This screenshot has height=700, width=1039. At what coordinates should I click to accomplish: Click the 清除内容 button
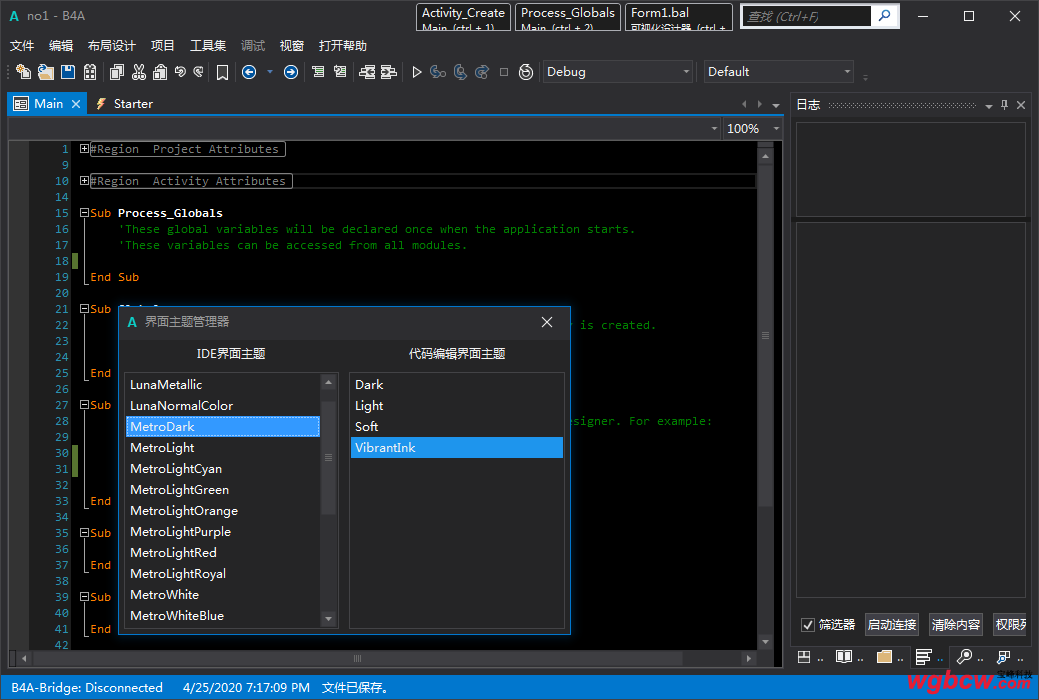point(956,624)
